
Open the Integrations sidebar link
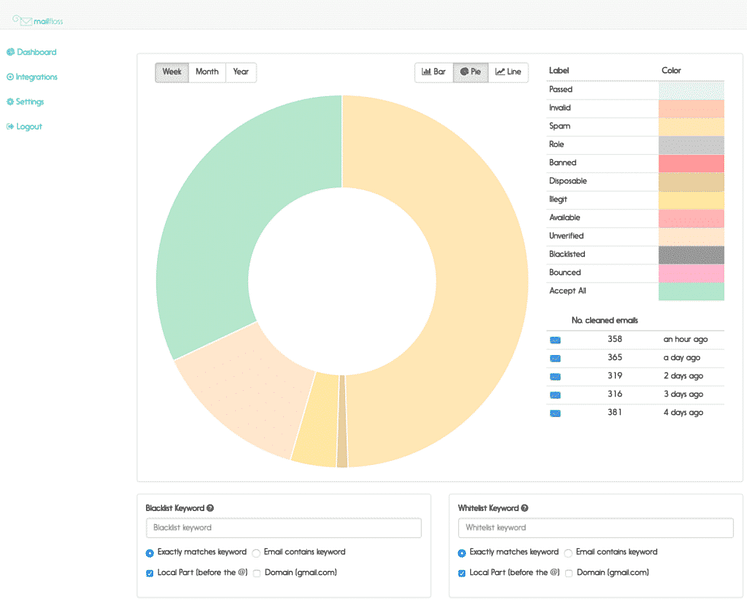pyautogui.click(x=32, y=77)
